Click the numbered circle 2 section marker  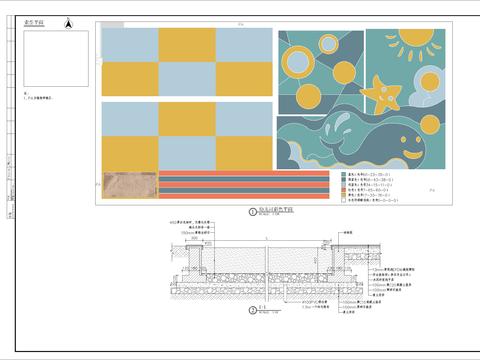click(x=253, y=310)
